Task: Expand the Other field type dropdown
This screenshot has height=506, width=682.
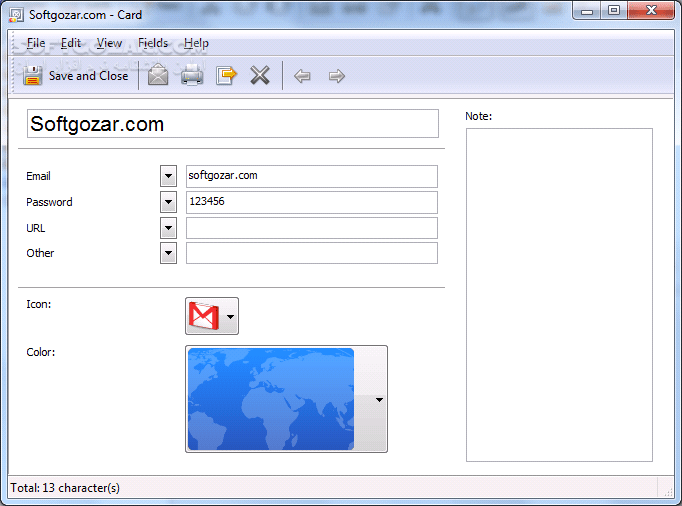Action: [x=168, y=253]
